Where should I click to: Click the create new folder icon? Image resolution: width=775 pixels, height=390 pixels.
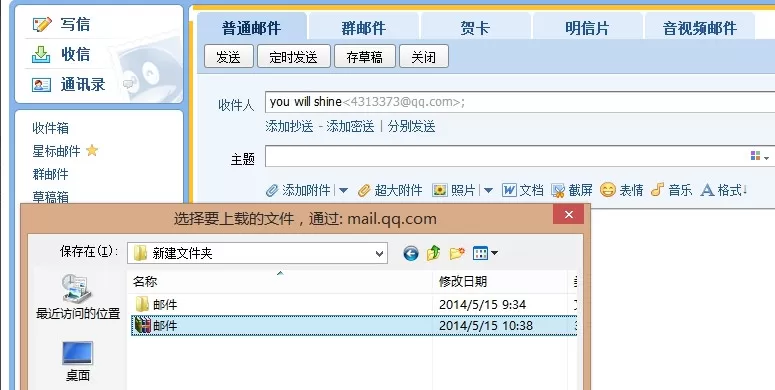457,253
